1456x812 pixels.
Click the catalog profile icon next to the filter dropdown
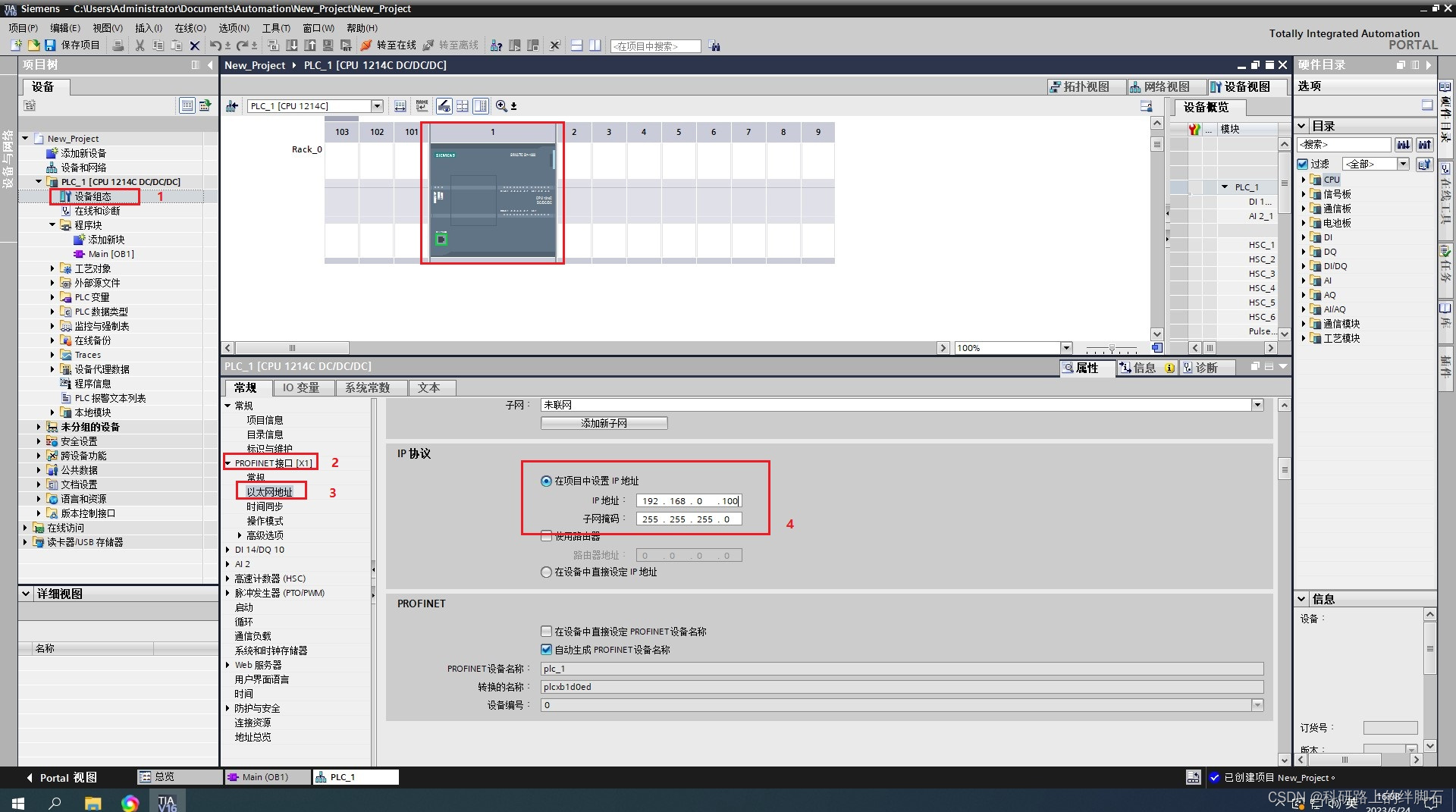click(x=1424, y=164)
